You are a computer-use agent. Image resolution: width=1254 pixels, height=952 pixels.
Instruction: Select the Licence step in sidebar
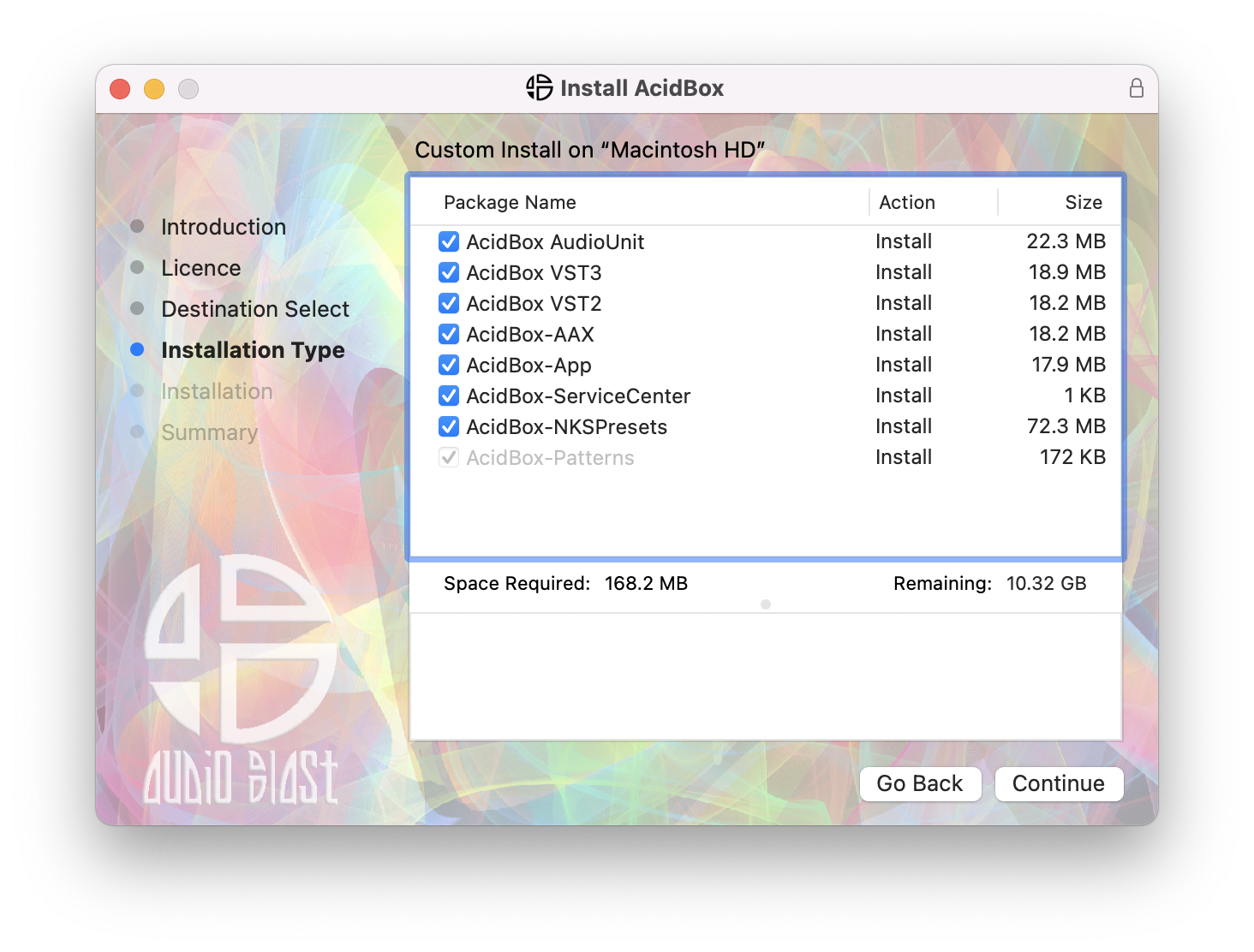[x=201, y=268]
